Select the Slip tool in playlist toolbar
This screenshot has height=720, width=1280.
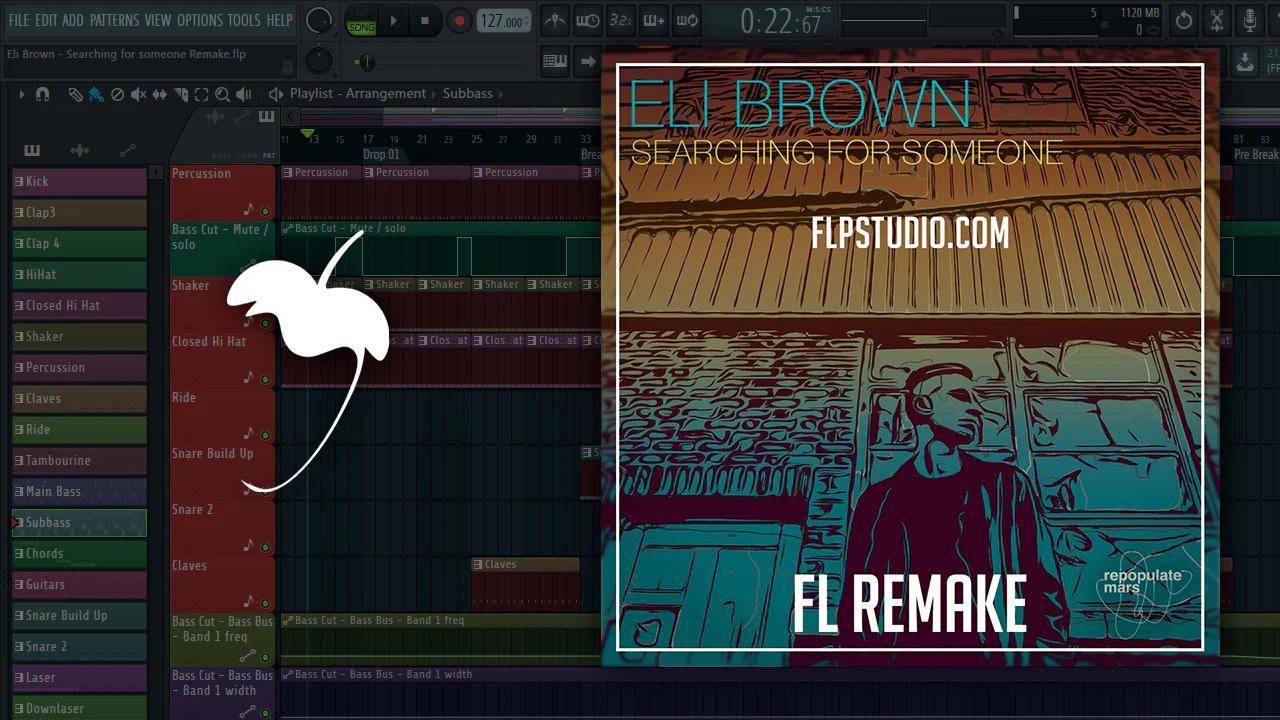(160, 94)
